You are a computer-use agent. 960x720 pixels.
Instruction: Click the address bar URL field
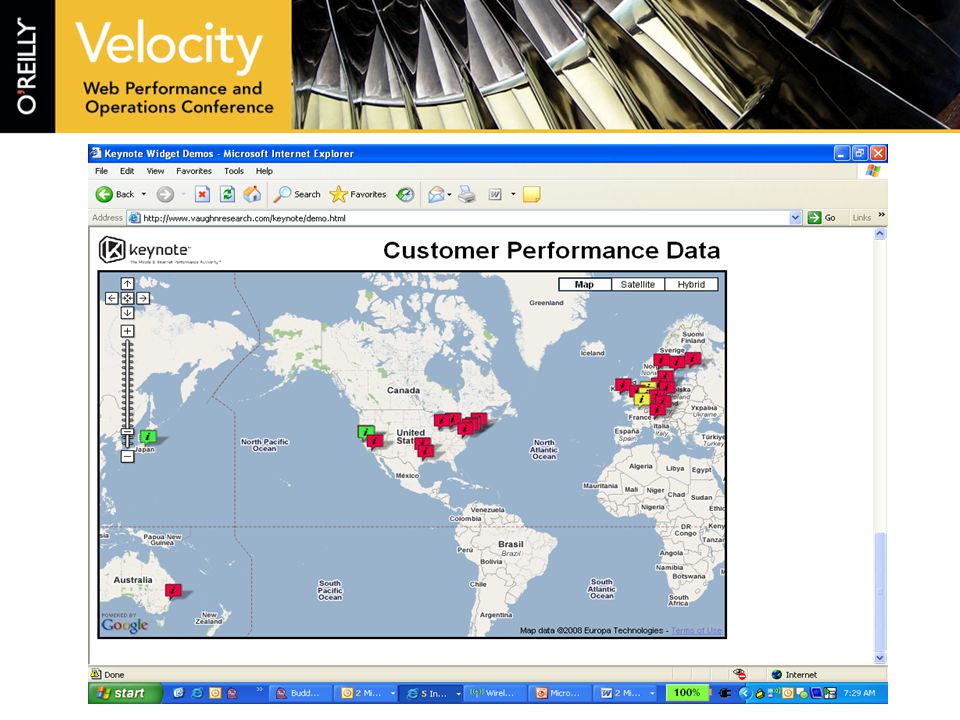tap(458, 217)
